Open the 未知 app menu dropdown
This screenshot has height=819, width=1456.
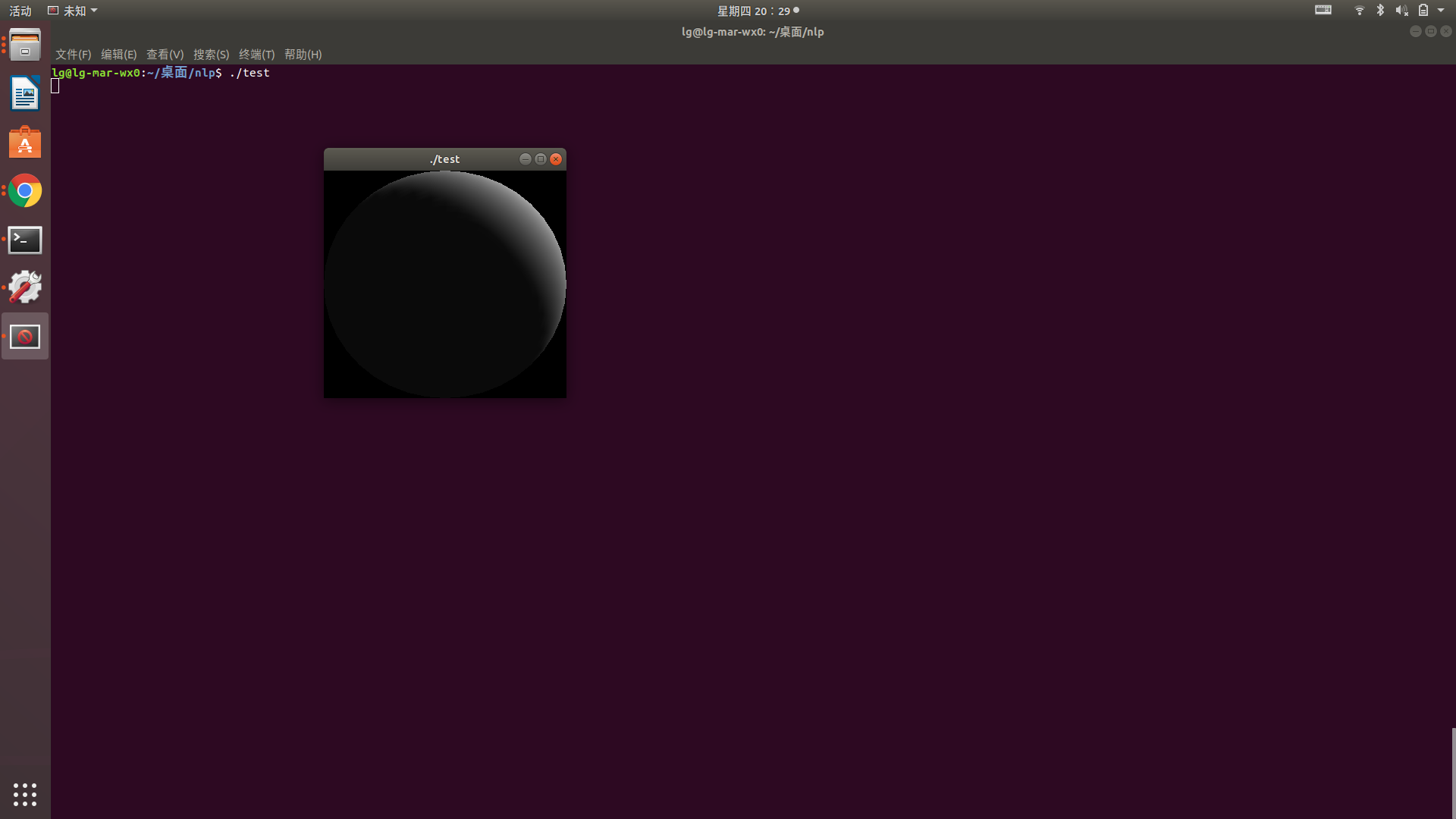(x=73, y=11)
